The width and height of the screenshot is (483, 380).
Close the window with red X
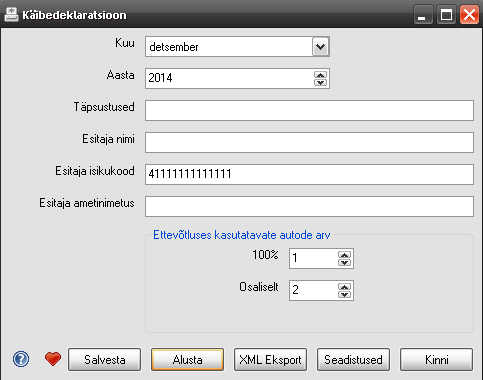coord(469,14)
